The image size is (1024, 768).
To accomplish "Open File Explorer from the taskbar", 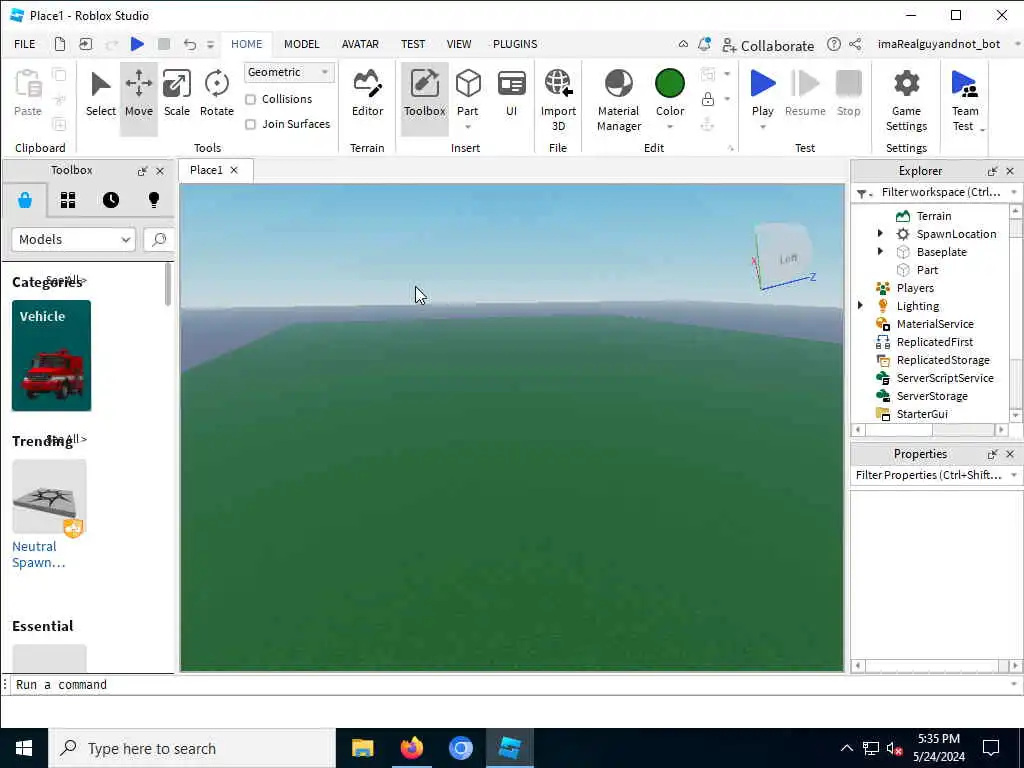I will (362, 748).
